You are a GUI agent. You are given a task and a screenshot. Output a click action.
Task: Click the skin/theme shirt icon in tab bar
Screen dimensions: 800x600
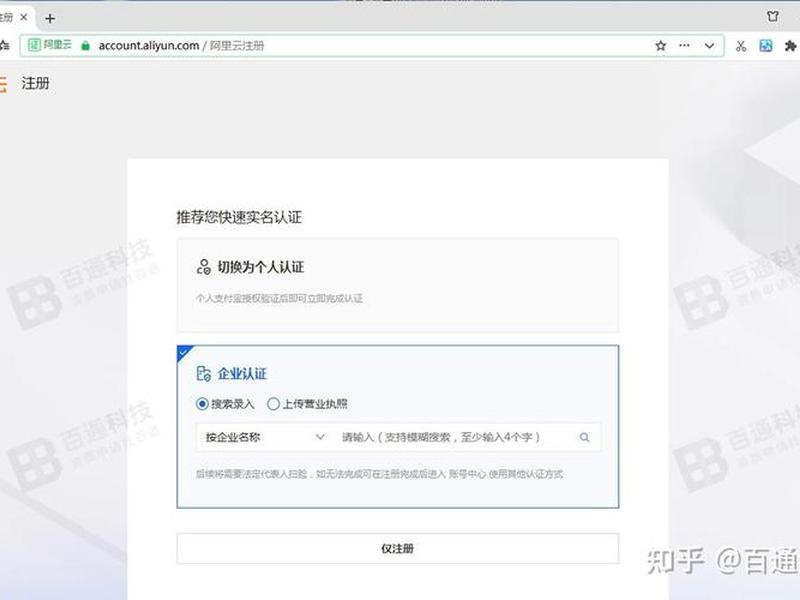(772, 16)
